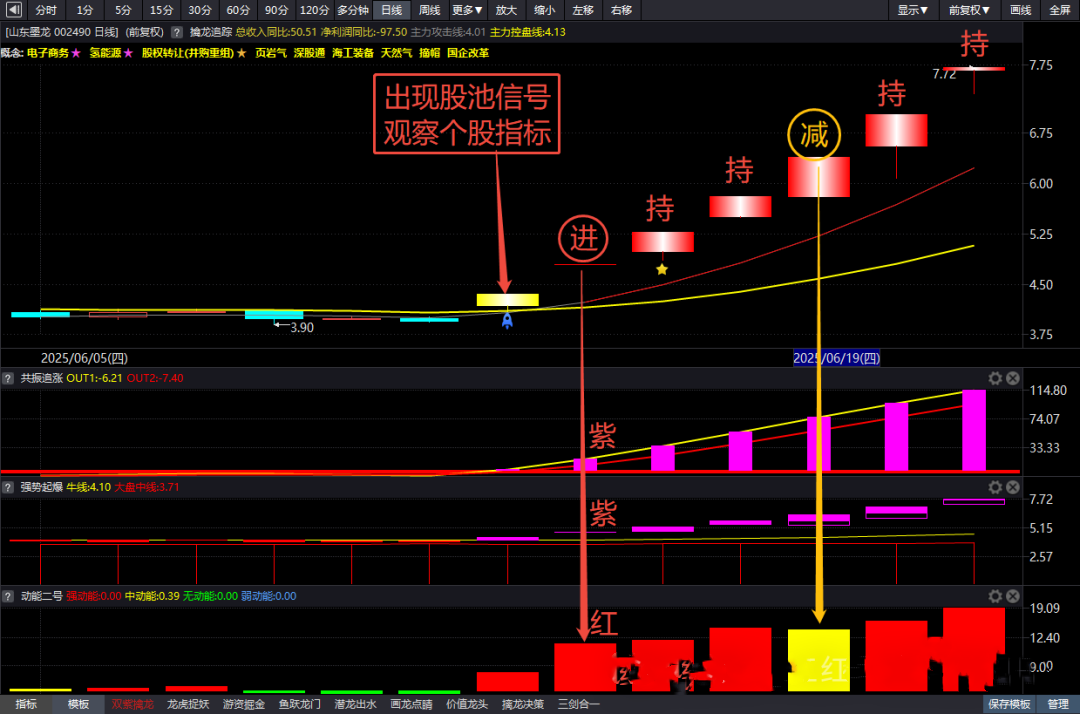Click the 保存模板 button
The width and height of the screenshot is (1080, 714).
pos(1009,704)
